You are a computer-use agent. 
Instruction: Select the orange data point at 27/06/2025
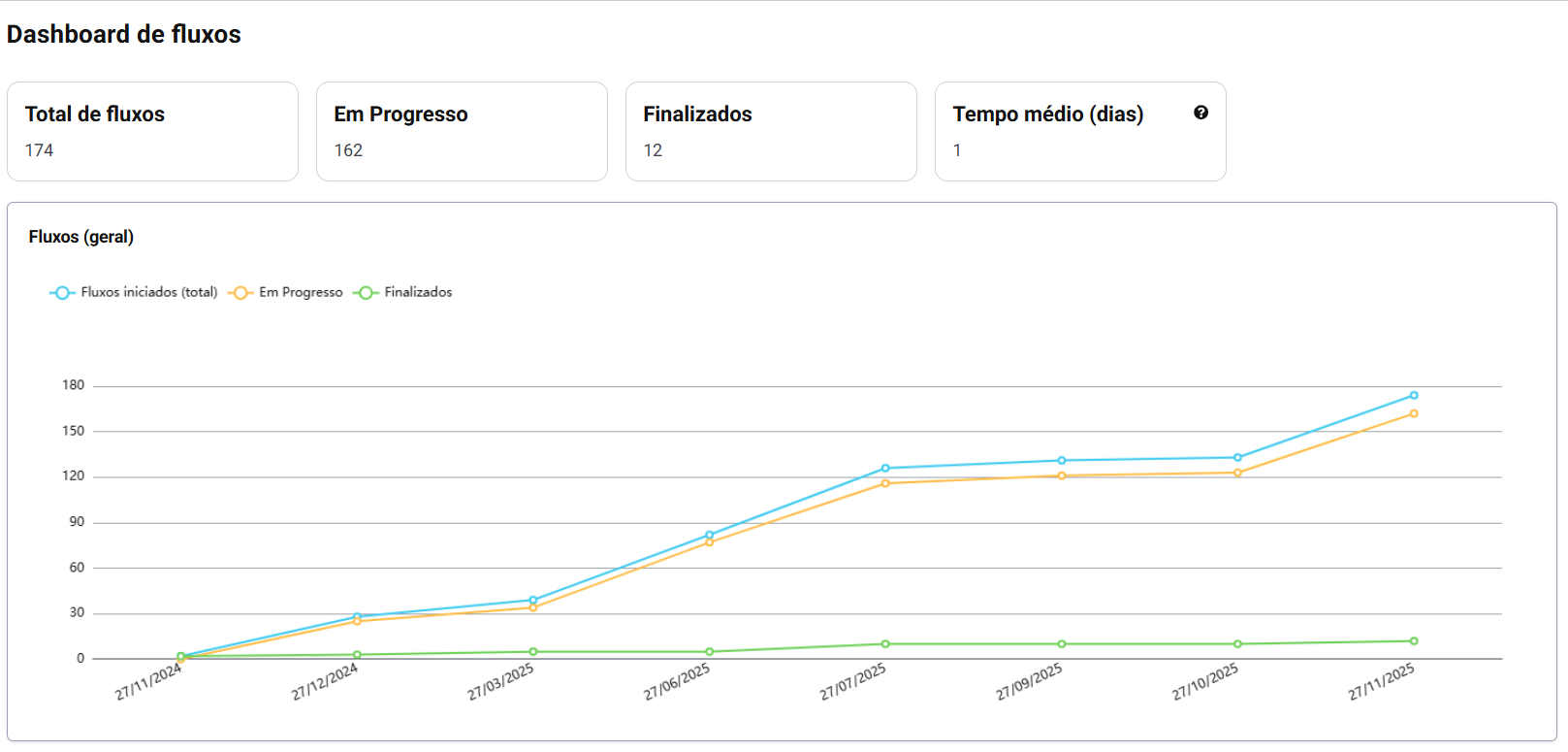(710, 542)
